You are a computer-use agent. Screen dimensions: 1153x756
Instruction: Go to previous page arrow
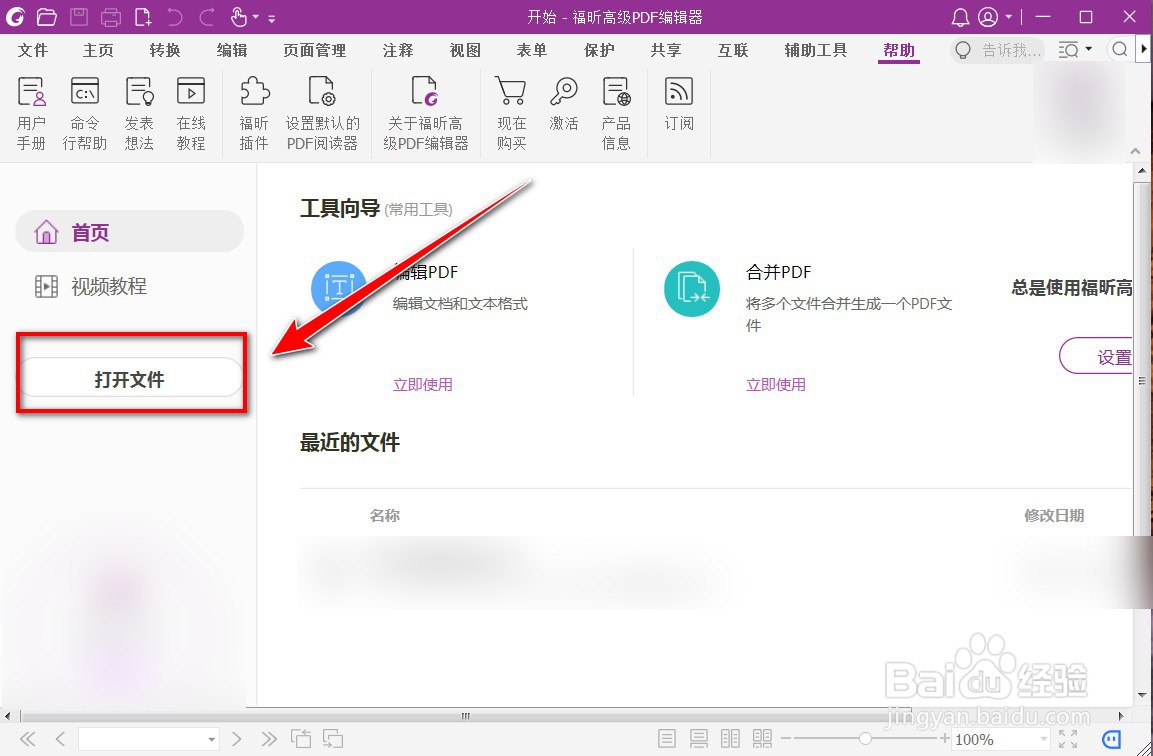pos(61,738)
